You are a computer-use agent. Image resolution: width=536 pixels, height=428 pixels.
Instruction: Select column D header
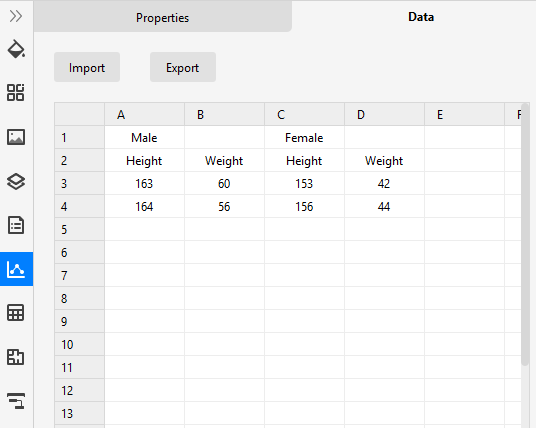[385, 115]
